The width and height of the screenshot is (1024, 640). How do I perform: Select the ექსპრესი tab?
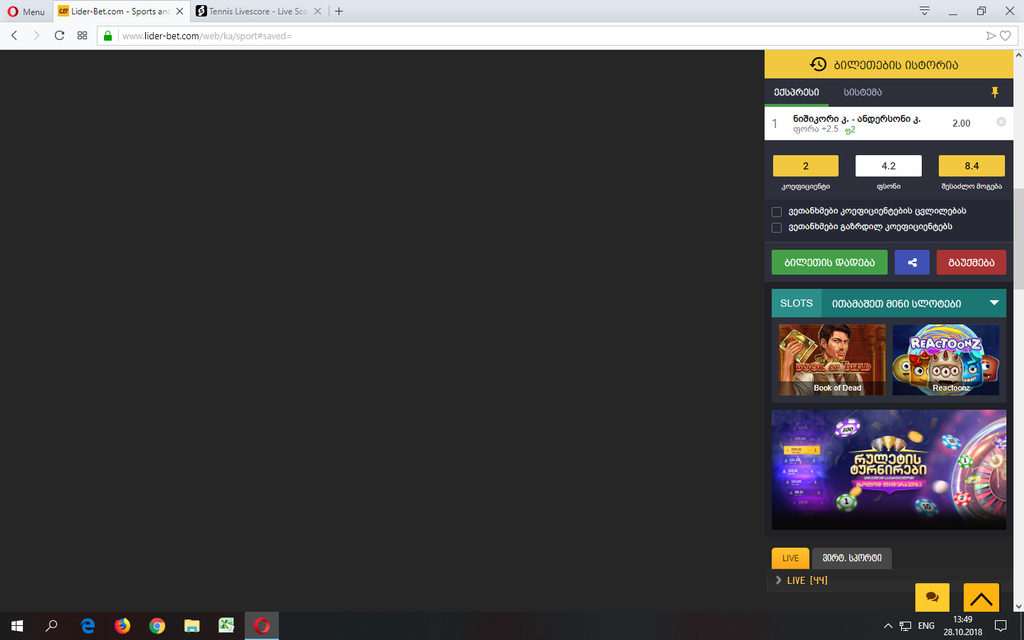[x=796, y=92]
